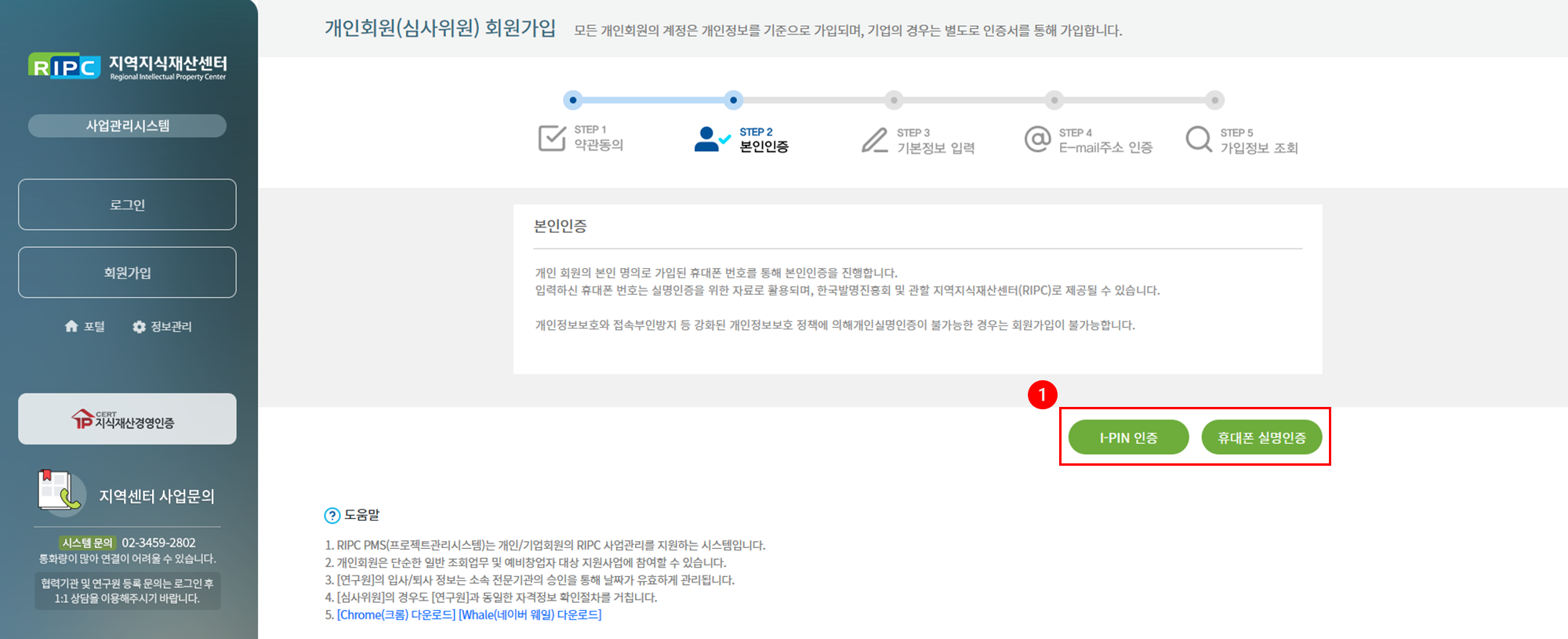Open the 지식재산경영인증 banner
This screenshot has width=1568, height=639.
tap(127, 419)
